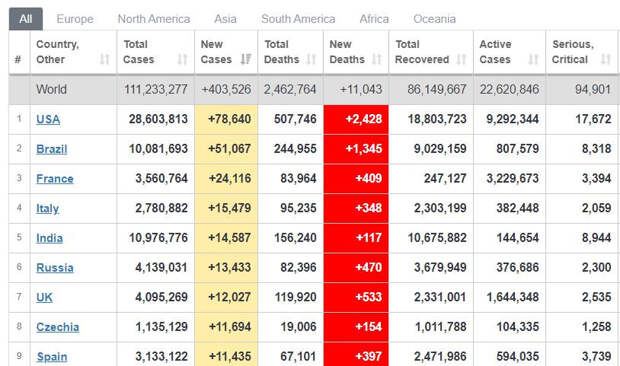Viewport: 620px width, 366px height.
Task: Follow the Czechia link
Action: tap(58, 327)
